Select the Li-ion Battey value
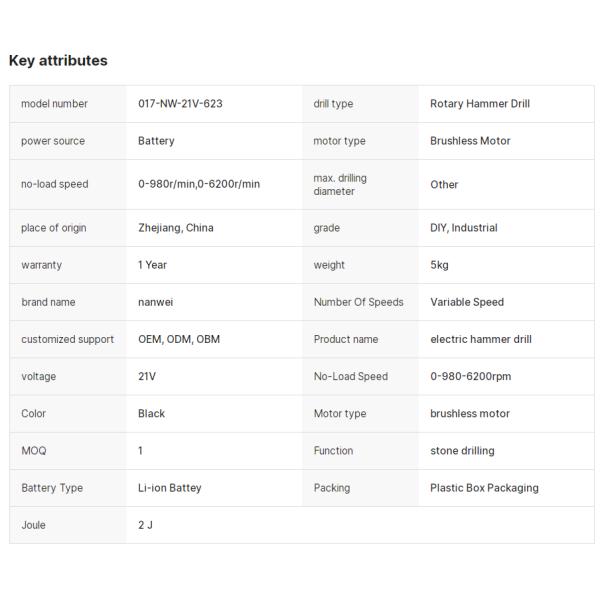 (x=169, y=488)
